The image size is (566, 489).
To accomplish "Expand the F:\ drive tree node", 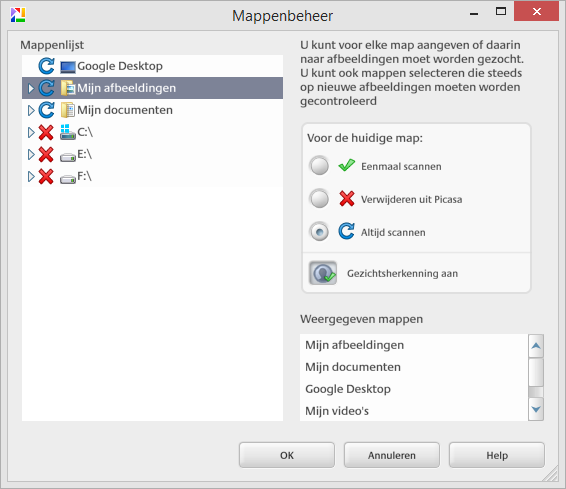I will [31, 176].
